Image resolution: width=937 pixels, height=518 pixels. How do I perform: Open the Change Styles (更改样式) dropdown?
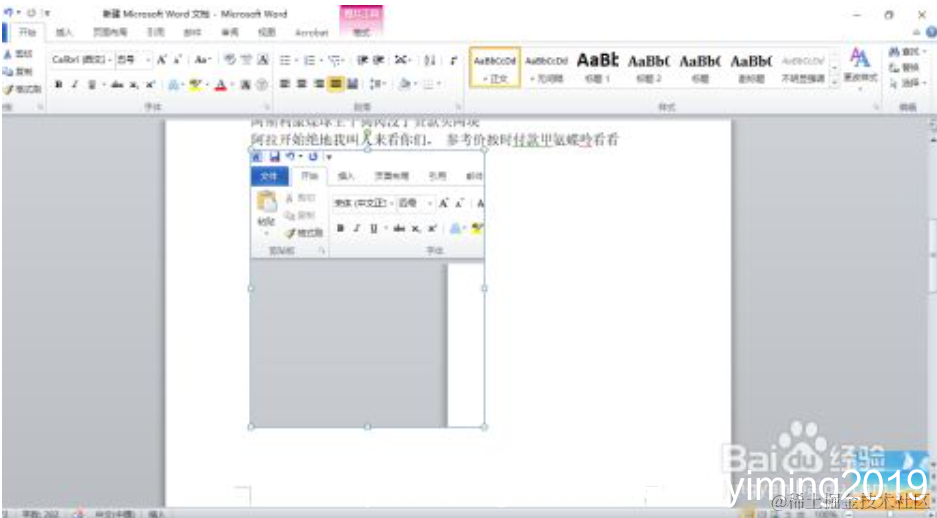(861, 67)
